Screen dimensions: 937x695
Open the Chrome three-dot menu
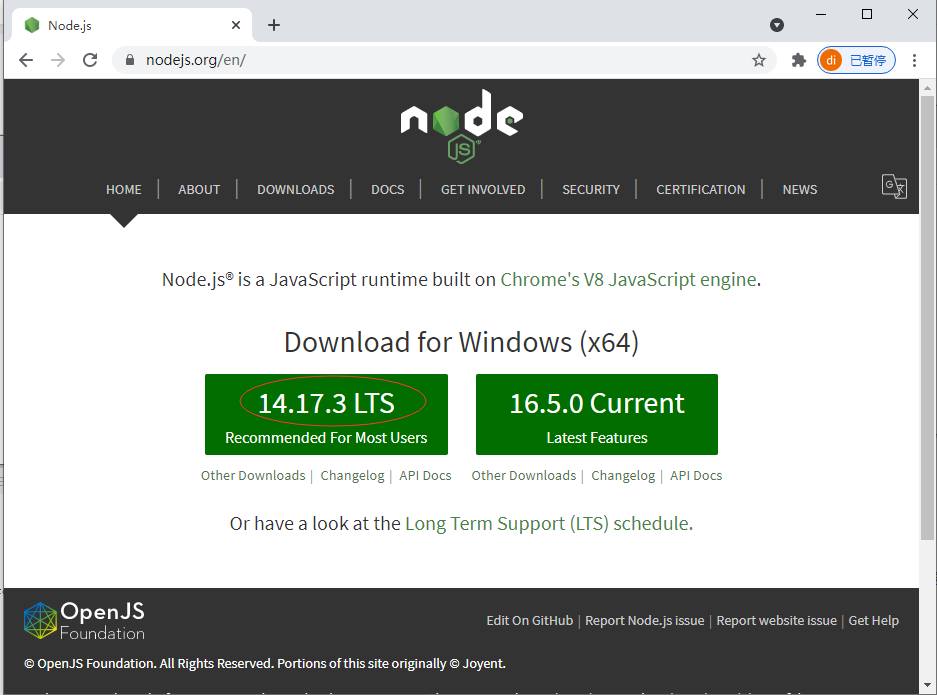click(x=914, y=60)
